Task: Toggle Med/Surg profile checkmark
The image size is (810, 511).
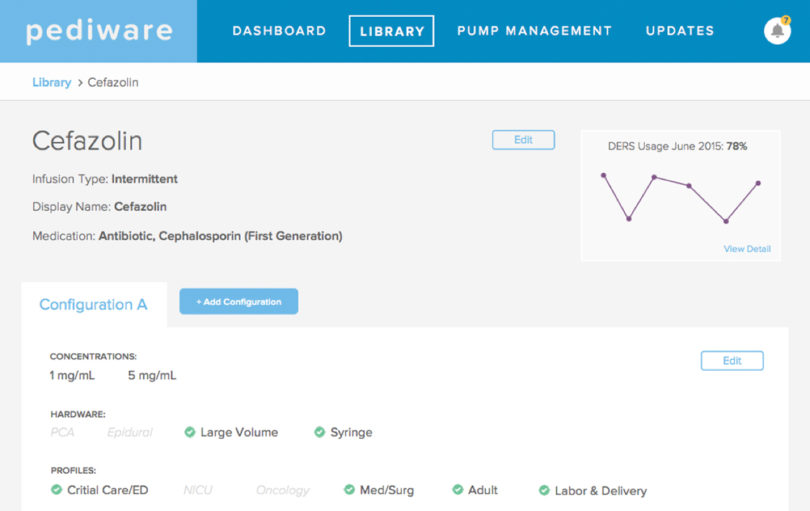Action: [x=349, y=490]
